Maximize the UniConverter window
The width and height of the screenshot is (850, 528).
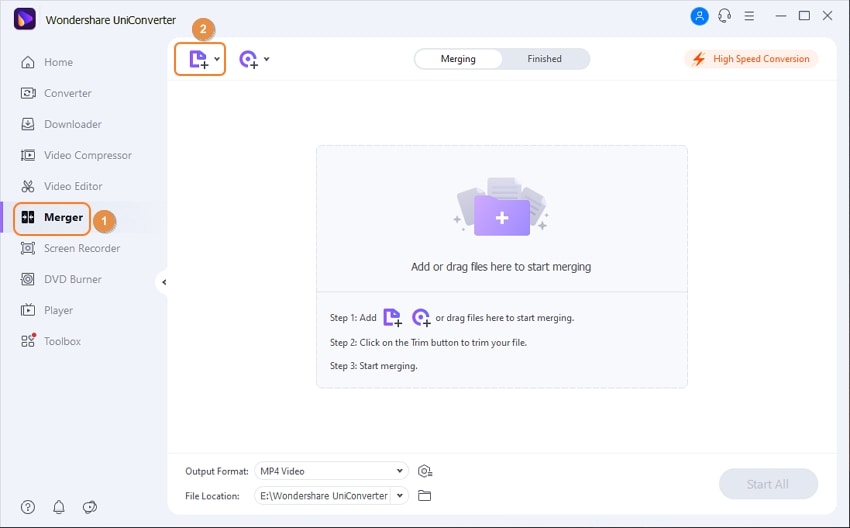click(804, 16)
